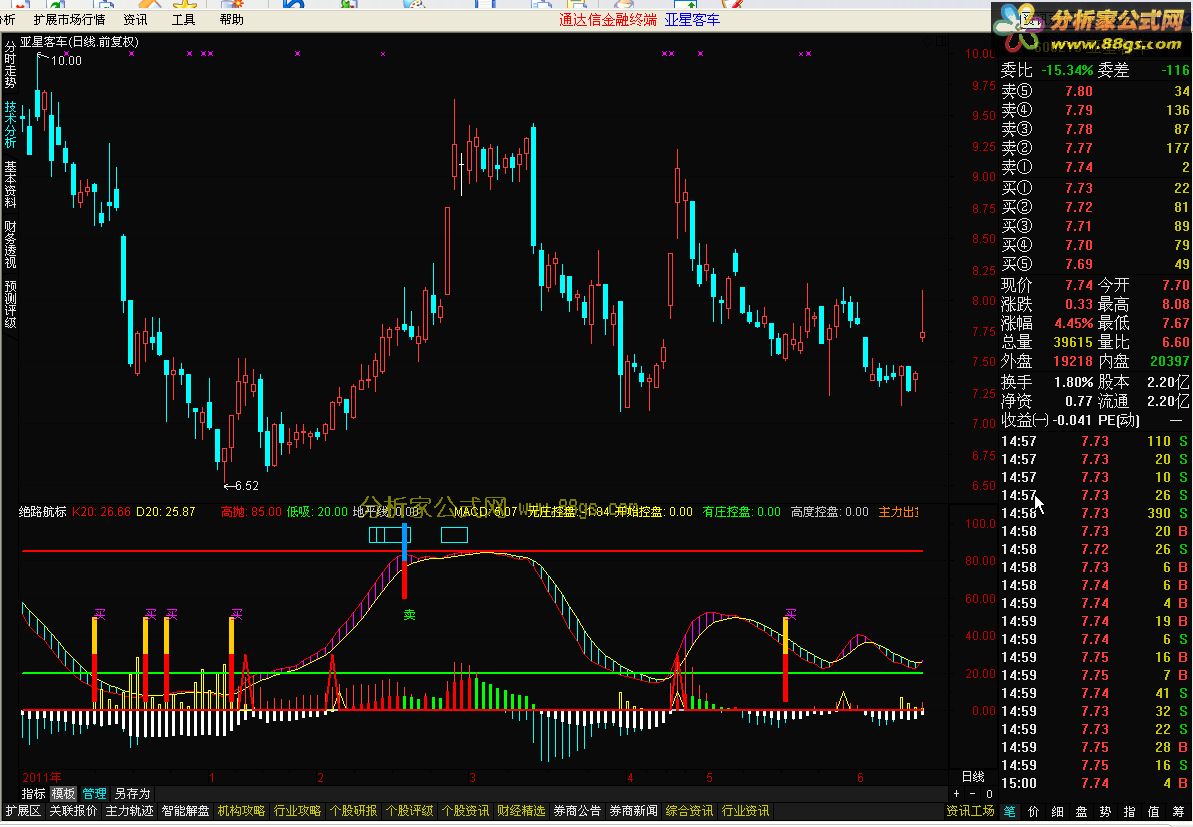Open the 扩展市场行情 menu
The height and width of the screenshot is (827, 1193).
pos(69,20)
